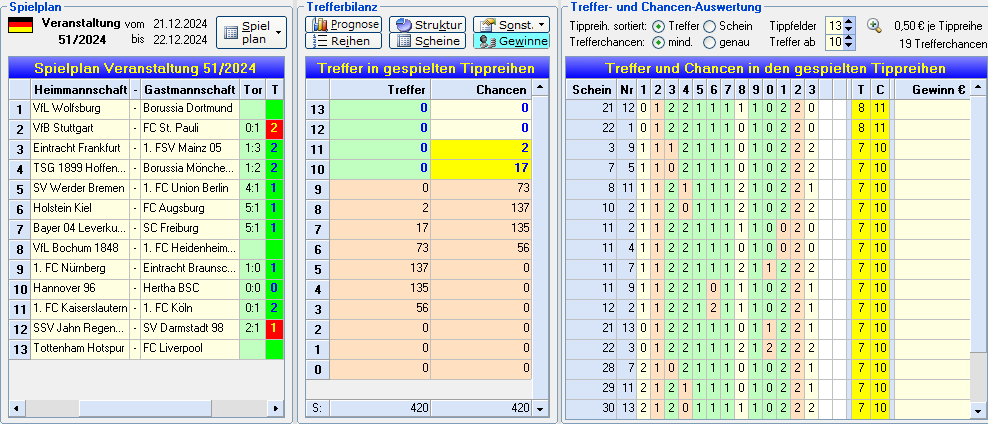
Task: Click the Gastmannschaft column header
Action: click(x=190, y=89)
